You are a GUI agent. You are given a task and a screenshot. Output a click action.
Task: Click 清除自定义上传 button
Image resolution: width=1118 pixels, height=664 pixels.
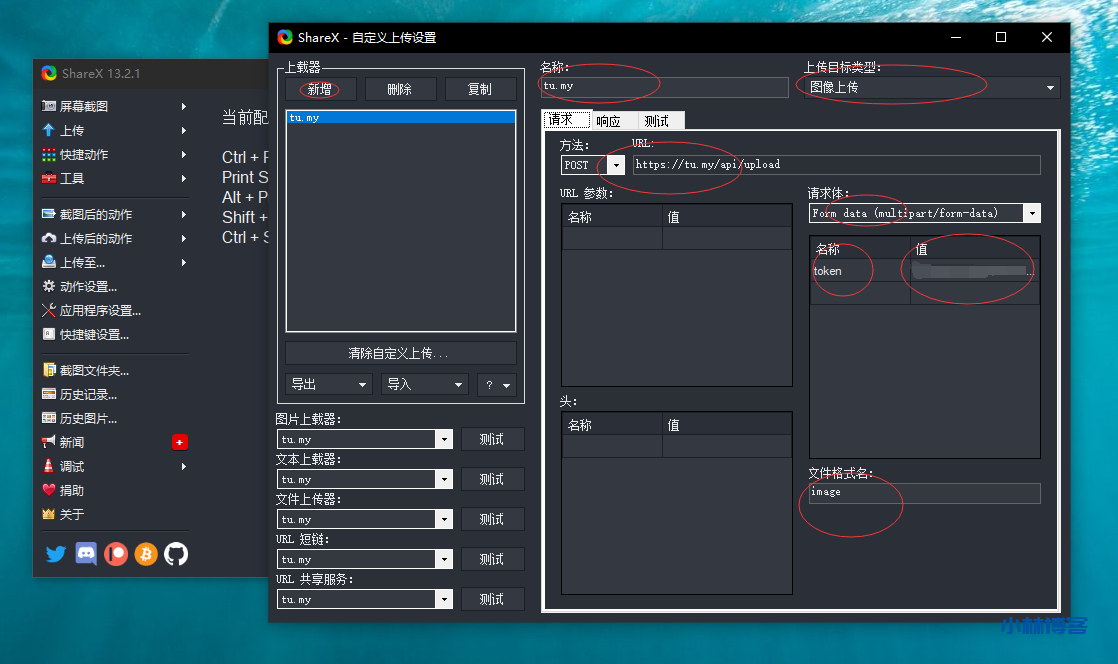(400, 353)
